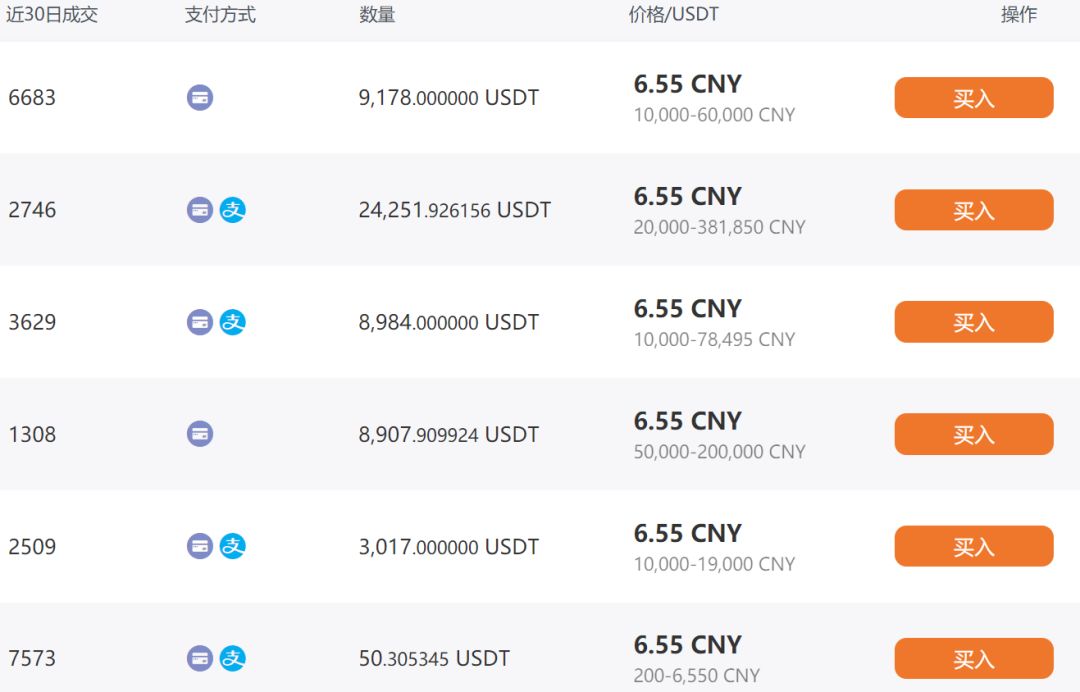Click the 数量 column header
Viewport: 1080px width, 692px height.
click(377, 15)
